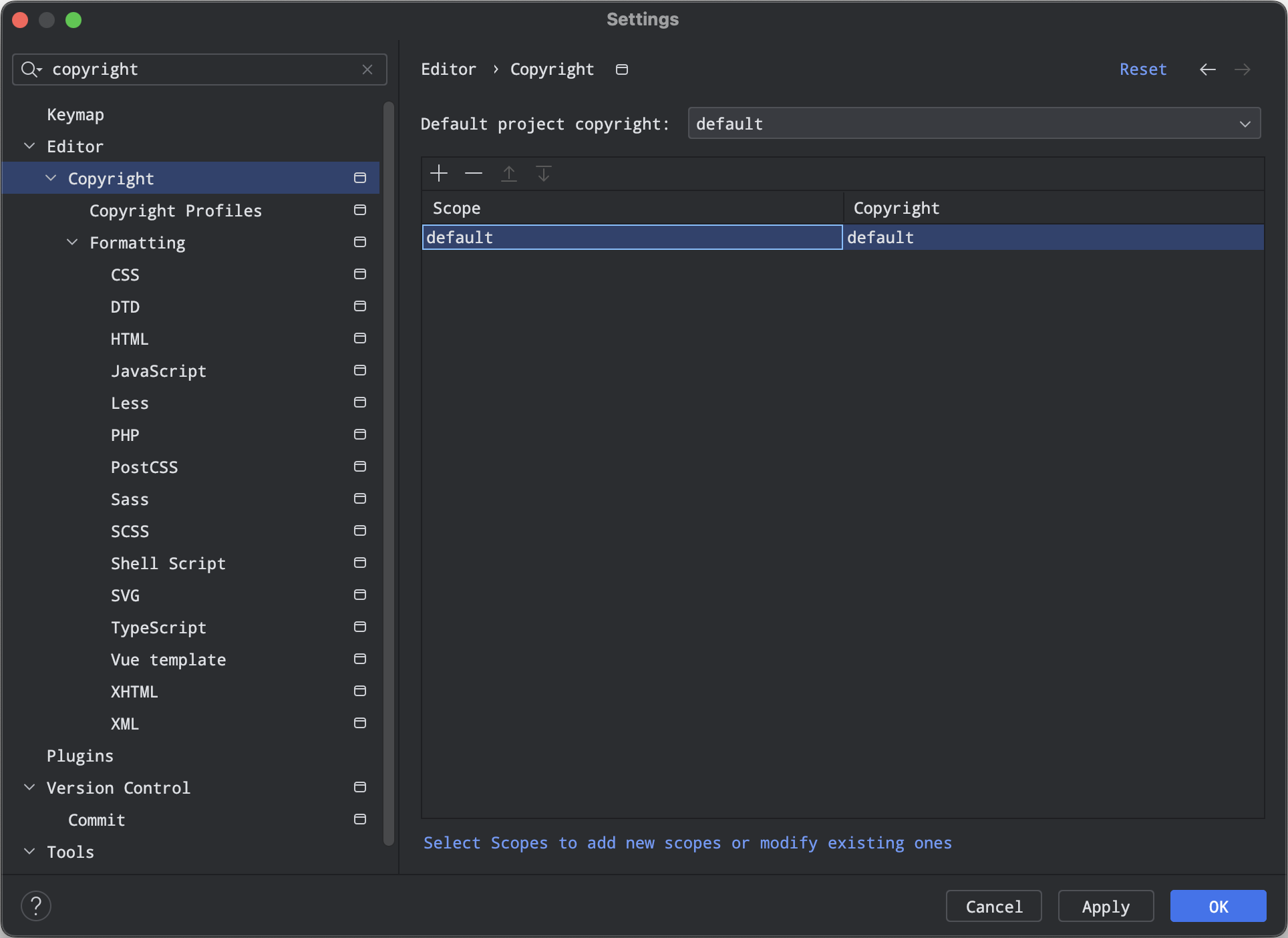Clear the copyright search text
The width and height of the screenshot is (1288, 938).
coord(367,69)
